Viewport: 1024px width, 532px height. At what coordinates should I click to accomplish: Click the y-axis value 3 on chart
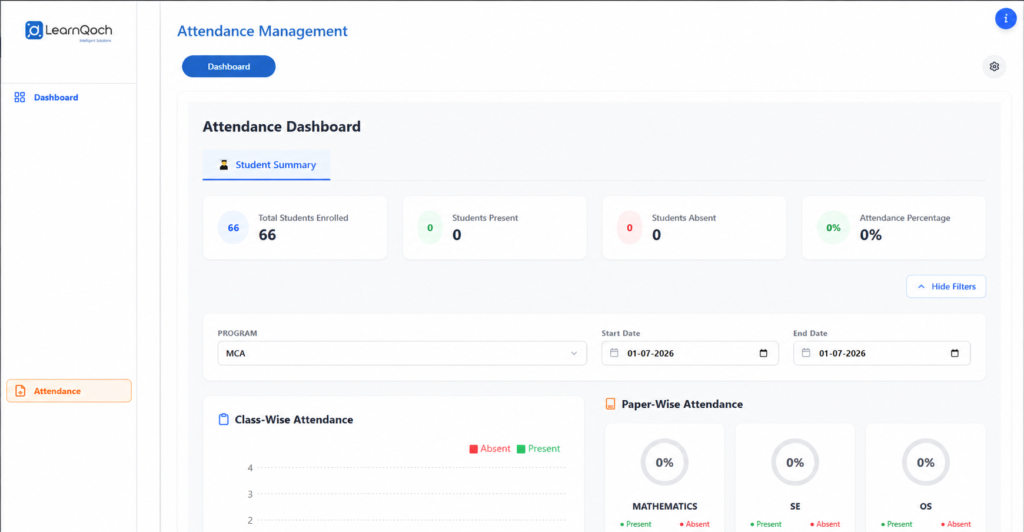(x=250, y=494)
